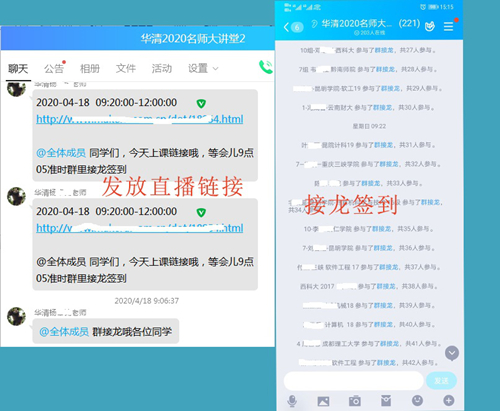Screen dimensions: 500x411
Task: Switch to the 公告 tab
Action: [54, 68]
